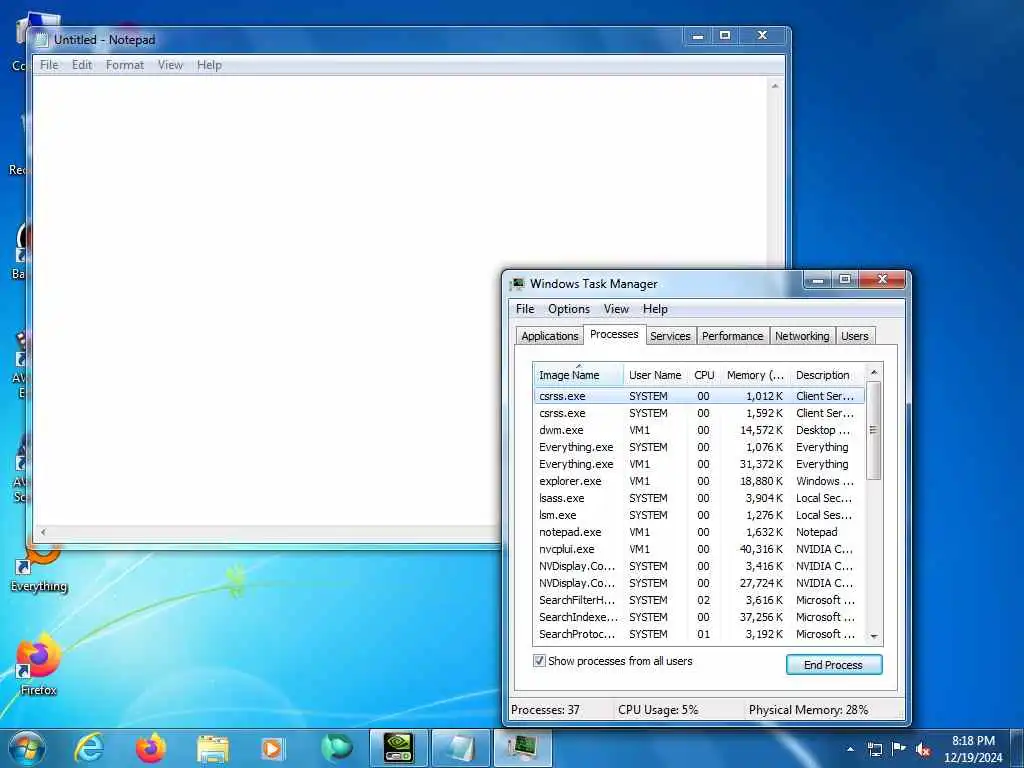Screen dimensions: 1024x768
Task: Select NVDisplay.Co... row using 27,724 K
Action: click(x=699, y=583)
